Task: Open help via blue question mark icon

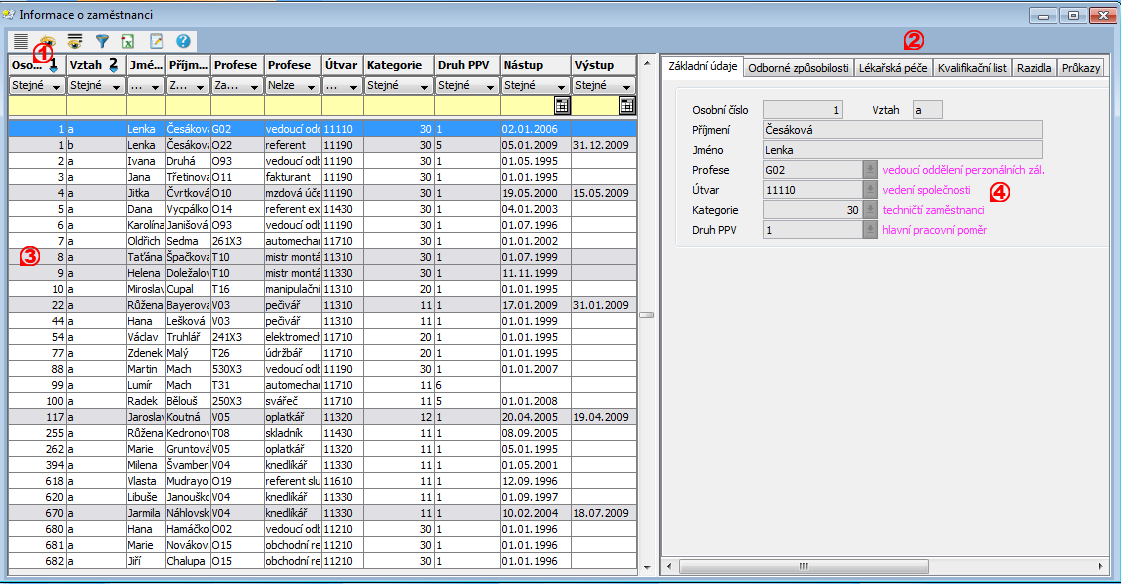Action: click(183, 41)
